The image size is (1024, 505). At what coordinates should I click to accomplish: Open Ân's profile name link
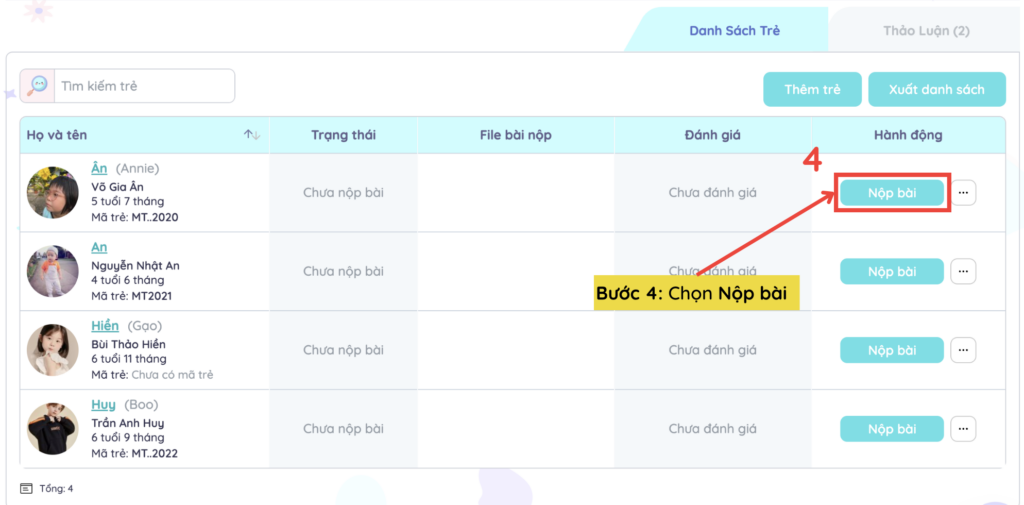[x=99, y=168]
